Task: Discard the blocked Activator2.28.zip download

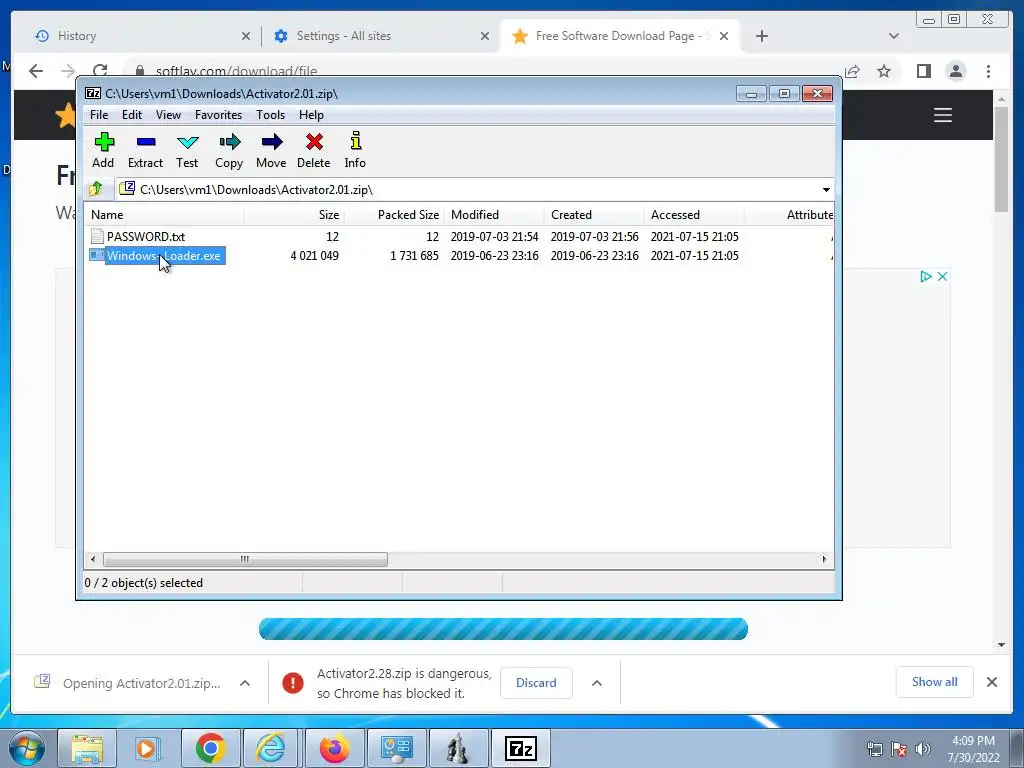Action: pos(536,683)
